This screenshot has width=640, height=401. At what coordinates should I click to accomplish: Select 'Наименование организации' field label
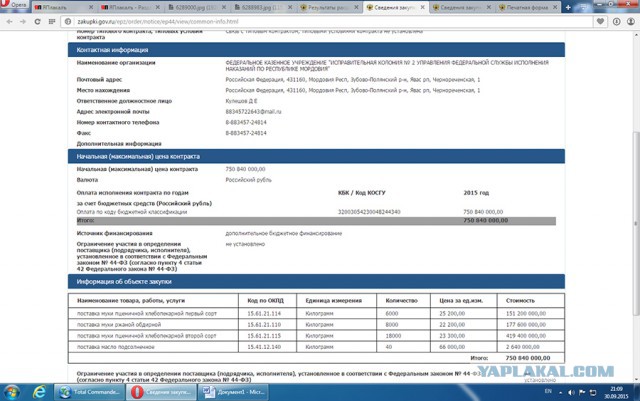pos(116,62)
